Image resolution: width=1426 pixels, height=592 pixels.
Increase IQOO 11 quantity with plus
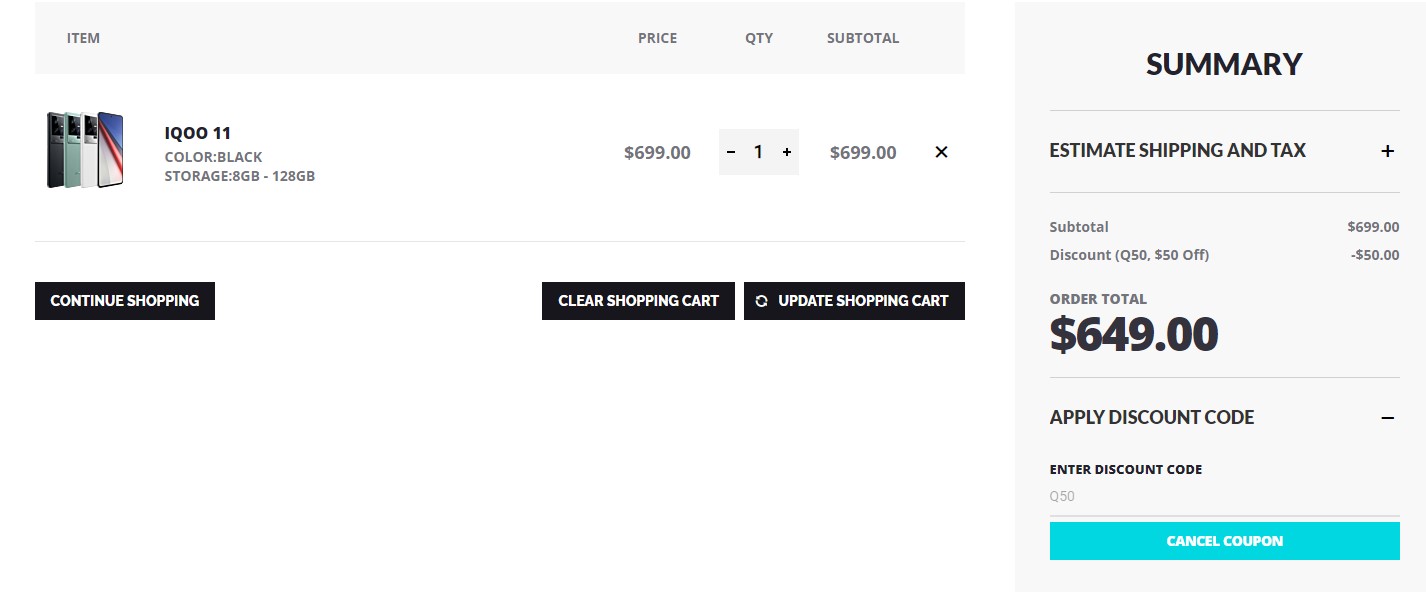pos(787,152)
